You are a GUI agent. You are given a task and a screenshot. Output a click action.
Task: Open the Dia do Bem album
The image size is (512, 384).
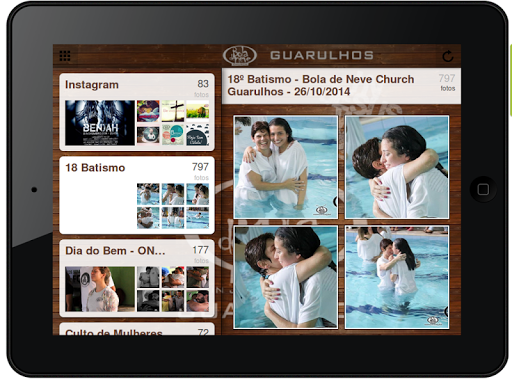point(137,278)
